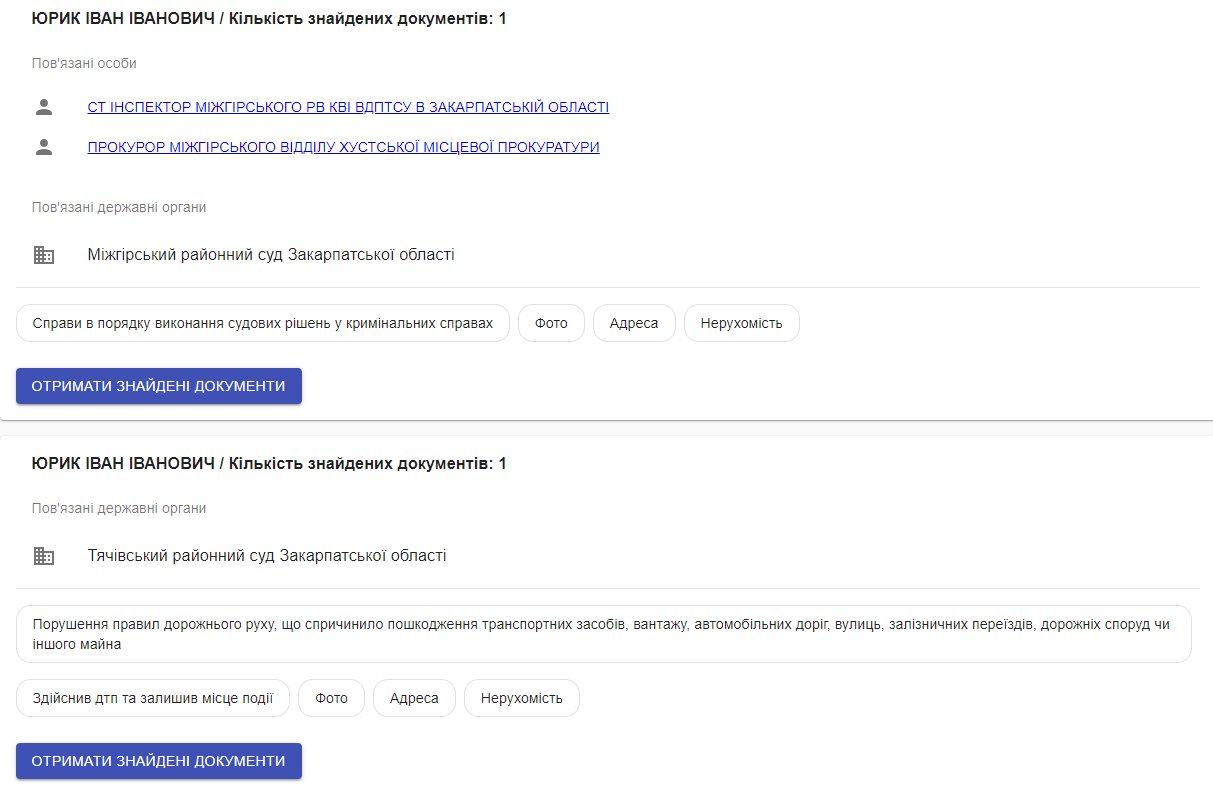The image size is (1213, 790).
Task: Click Адреса chip in the Міжгірський court card
Action: click(634, 323)
